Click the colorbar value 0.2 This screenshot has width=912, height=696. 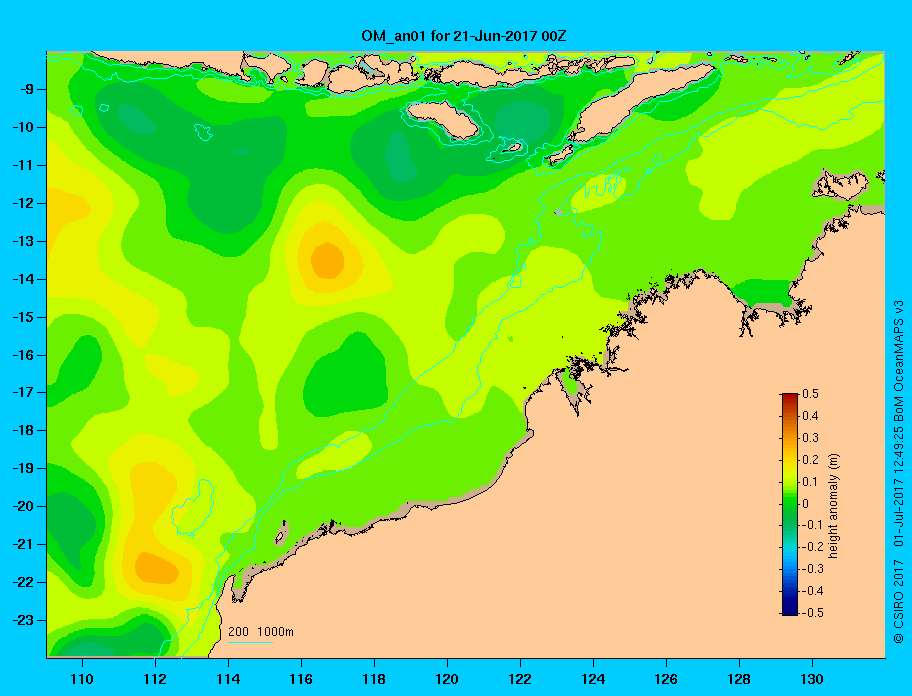[x=810, y=459]
